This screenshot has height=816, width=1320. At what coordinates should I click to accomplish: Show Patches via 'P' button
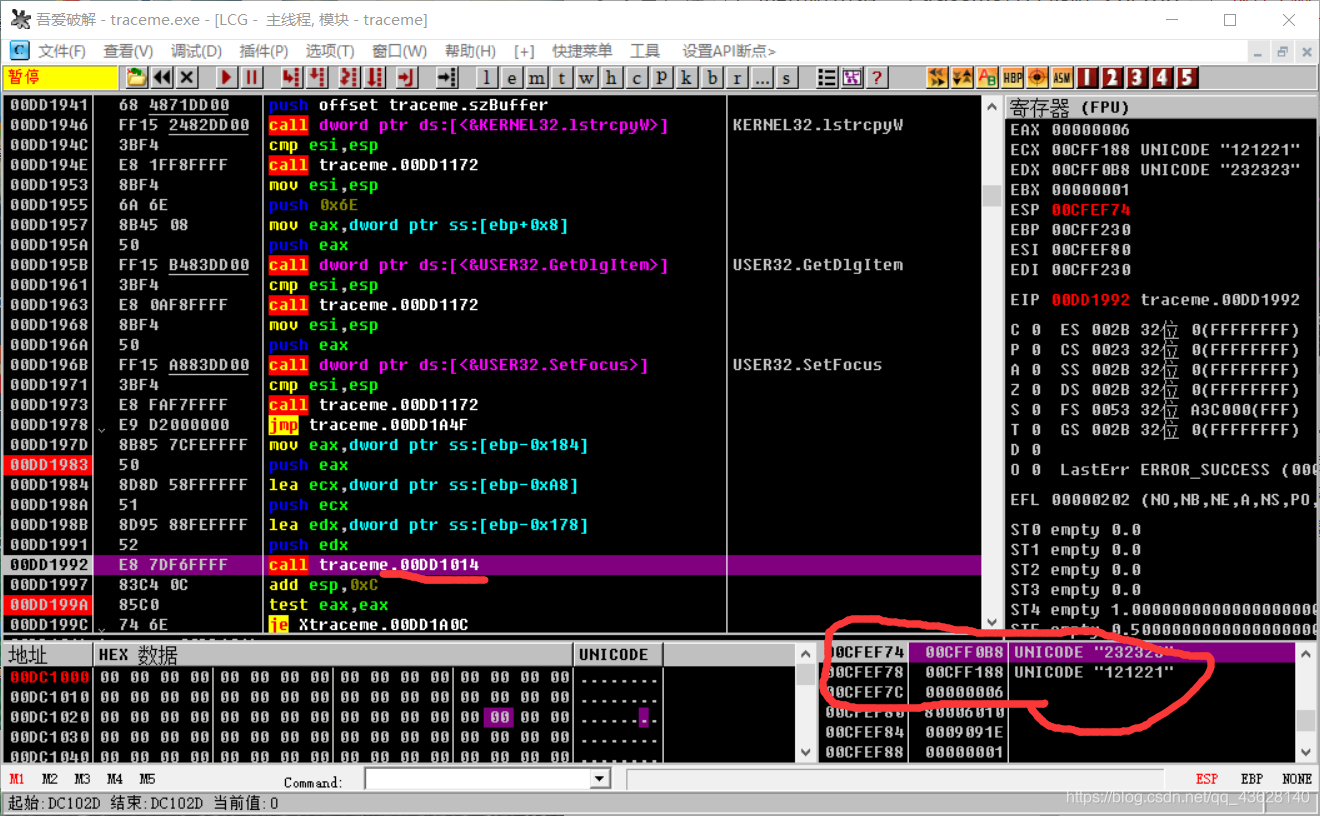pyautogui.click(x=662, y=78)
